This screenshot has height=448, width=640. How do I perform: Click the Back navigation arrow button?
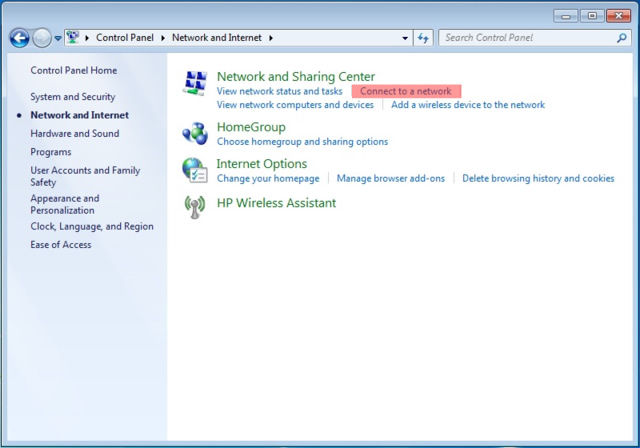20,38
